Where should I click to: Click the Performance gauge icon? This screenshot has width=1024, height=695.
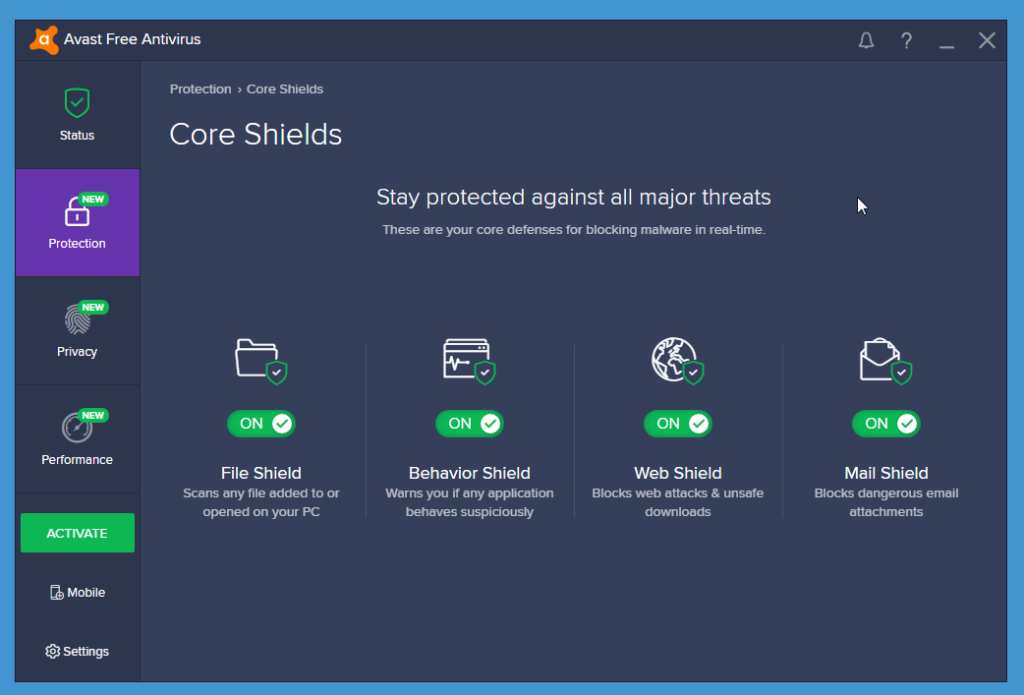(77, 428)
